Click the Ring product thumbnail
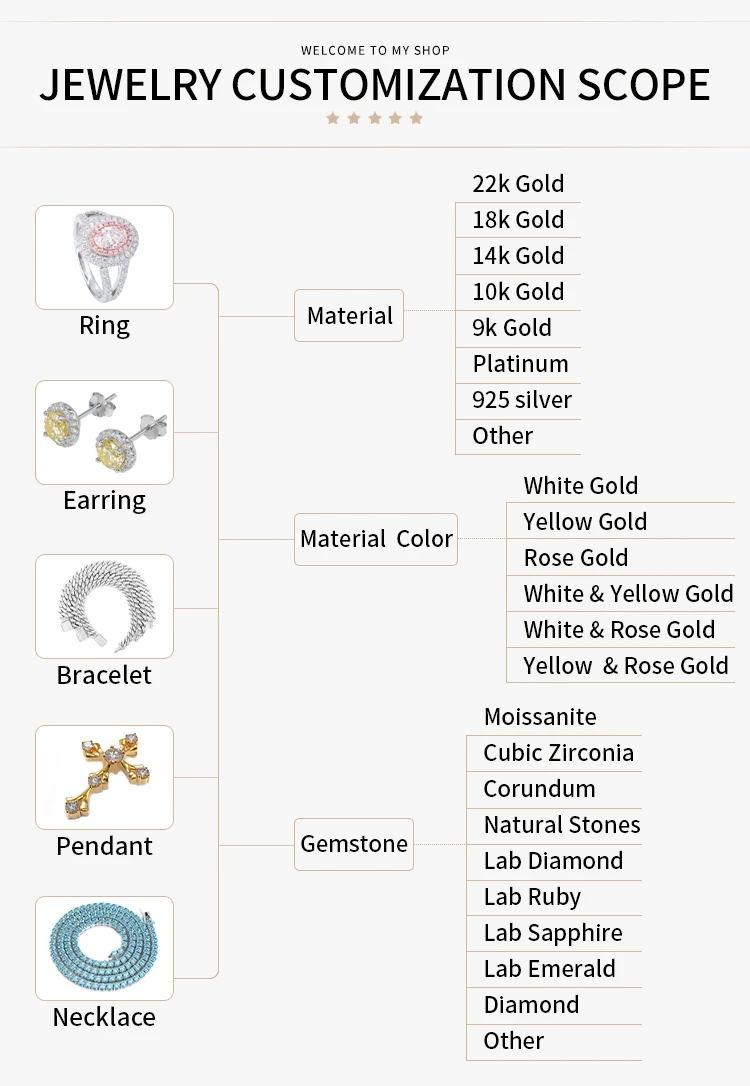 pyautogui.click(x=105, y=257)
